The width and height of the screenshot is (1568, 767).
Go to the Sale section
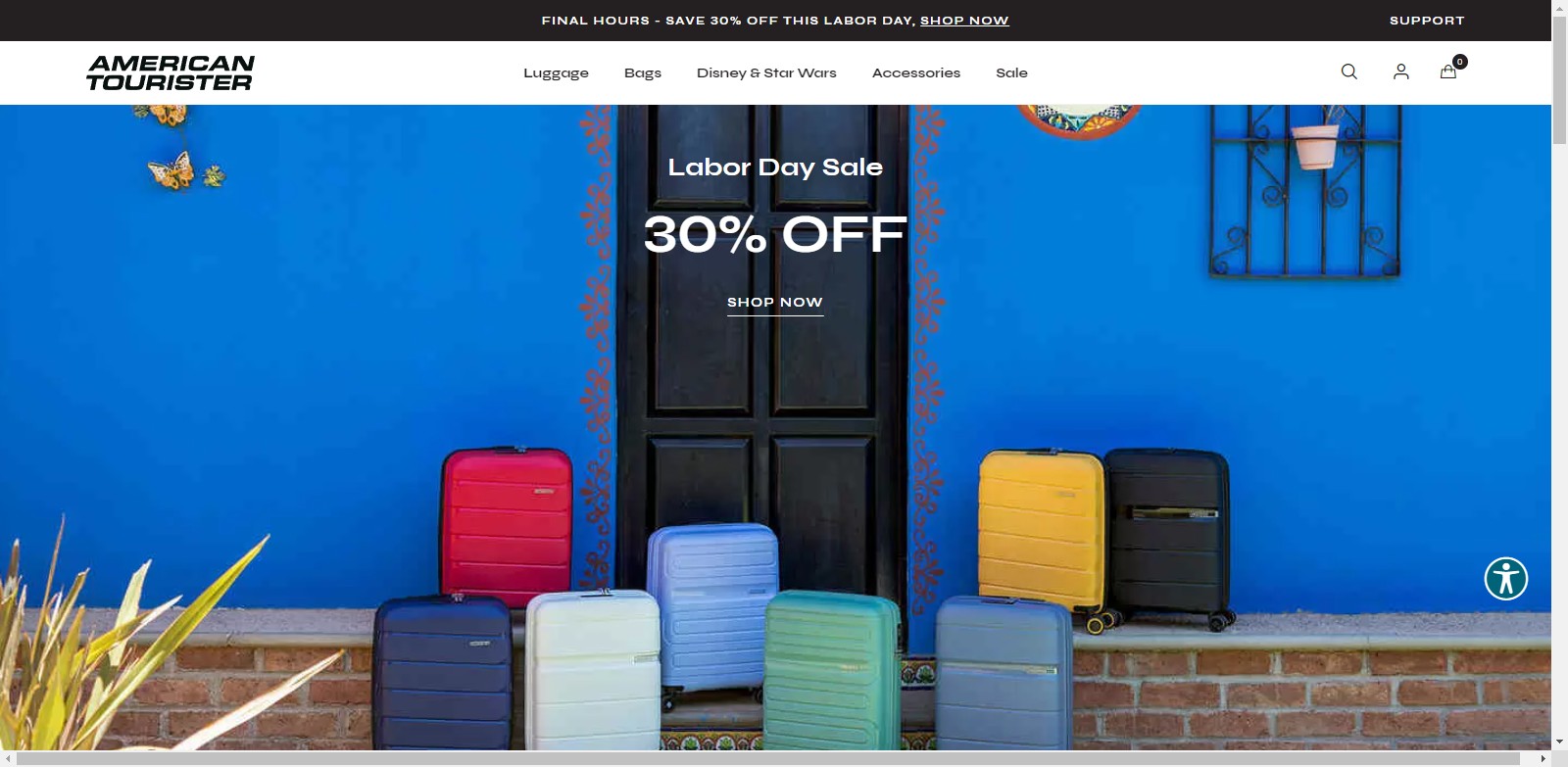tap(1011, 72)
